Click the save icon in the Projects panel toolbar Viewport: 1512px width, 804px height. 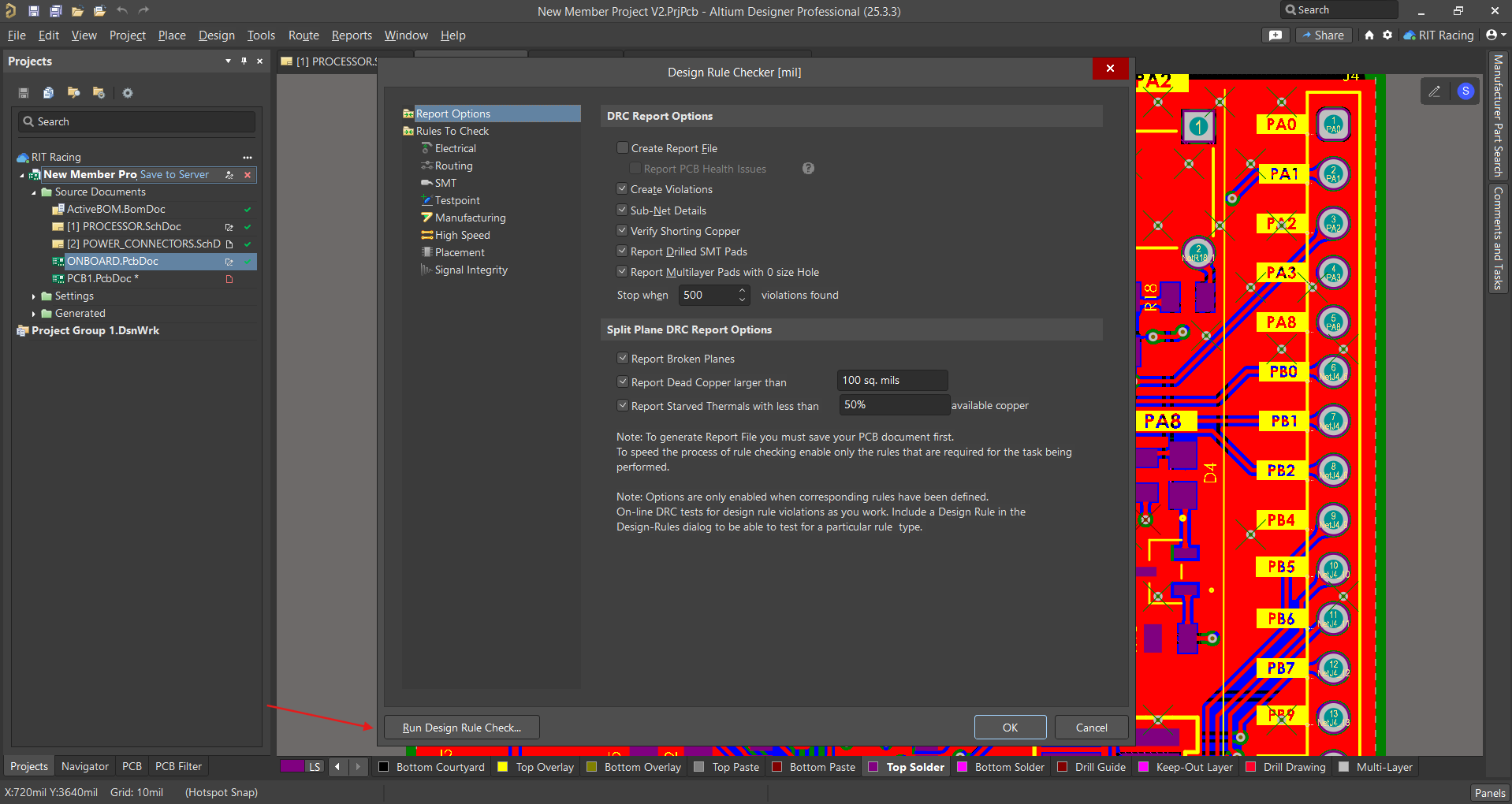(x=24, y=93)
